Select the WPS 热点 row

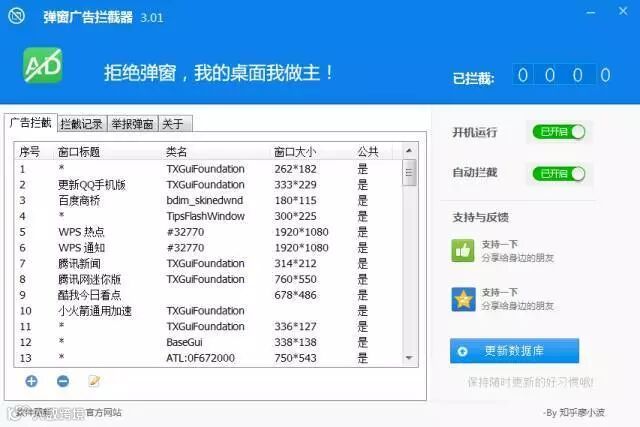[208, 232]
